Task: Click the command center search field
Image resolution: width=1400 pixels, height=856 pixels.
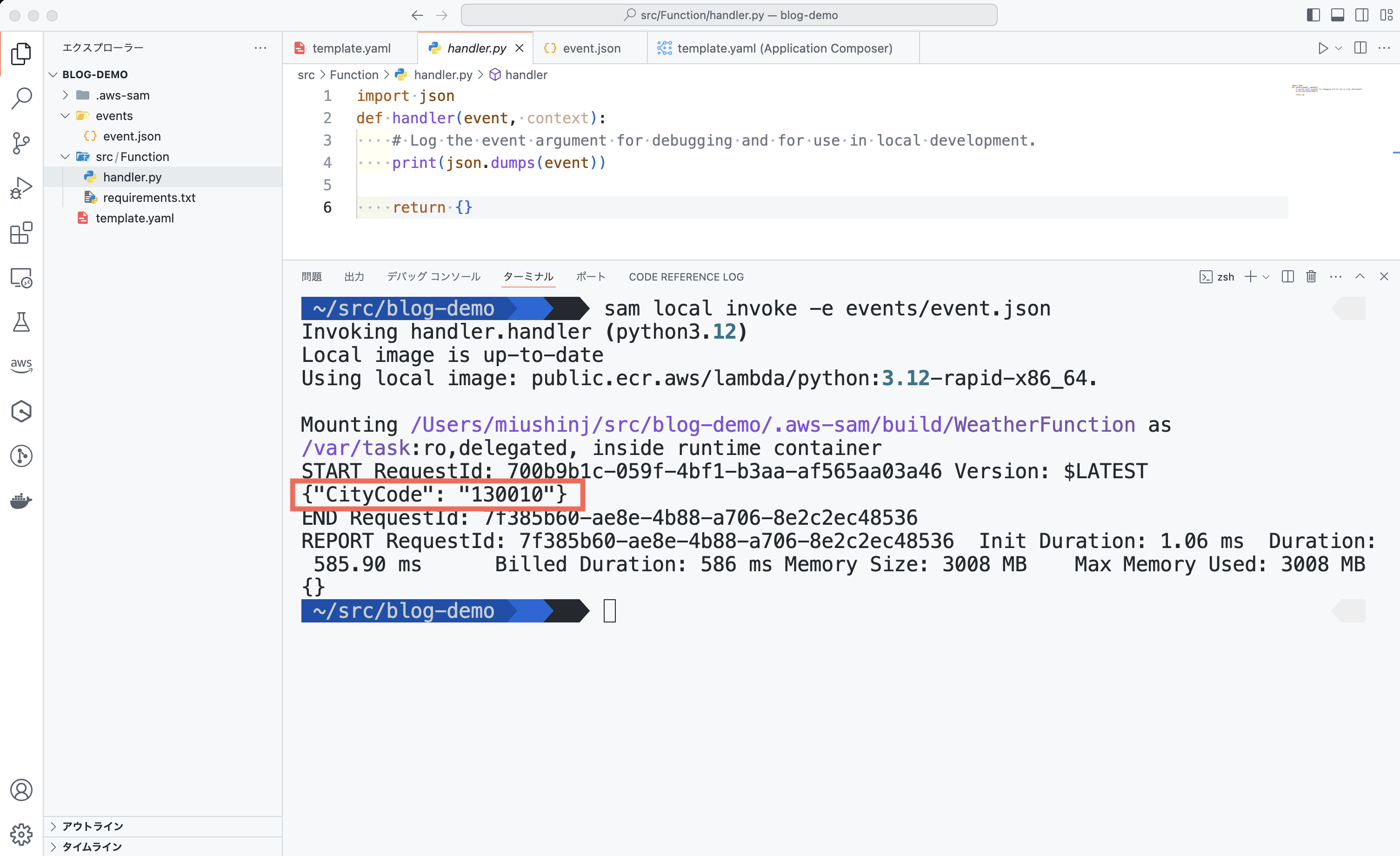Action: pyautogui.click(x=729, y=15)
